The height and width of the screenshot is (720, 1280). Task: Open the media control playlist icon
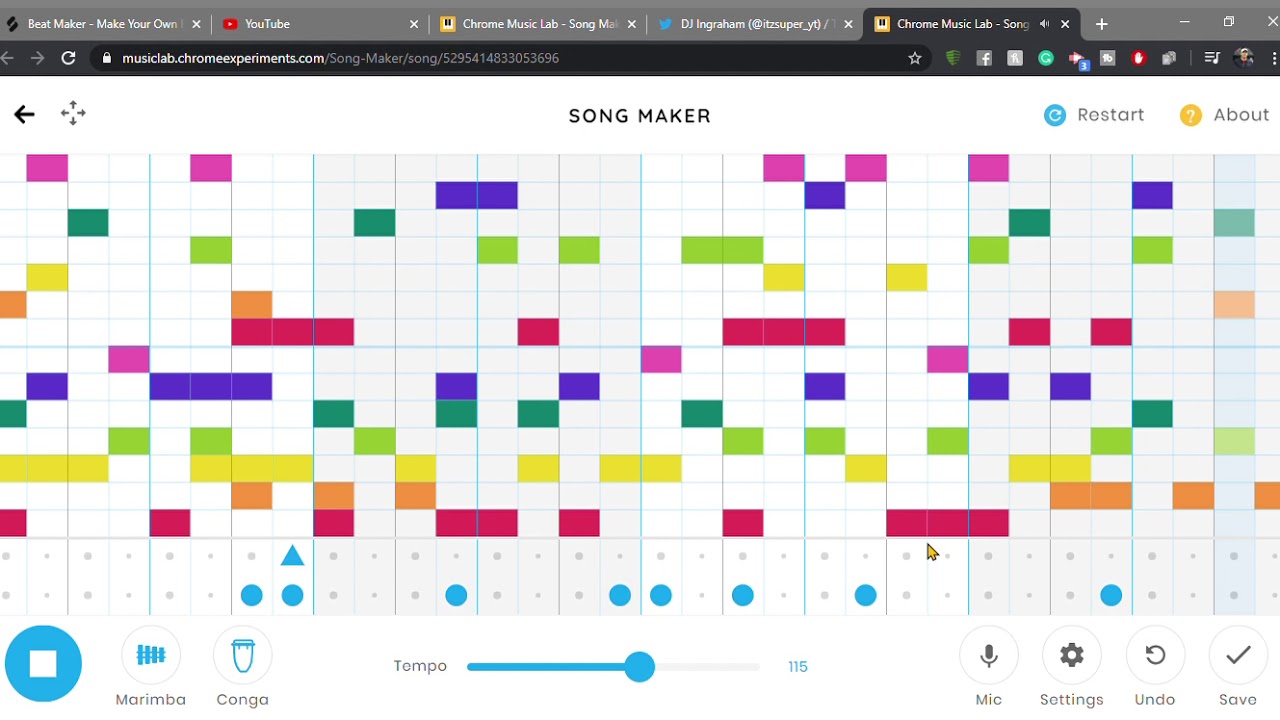coord(1212,58)
